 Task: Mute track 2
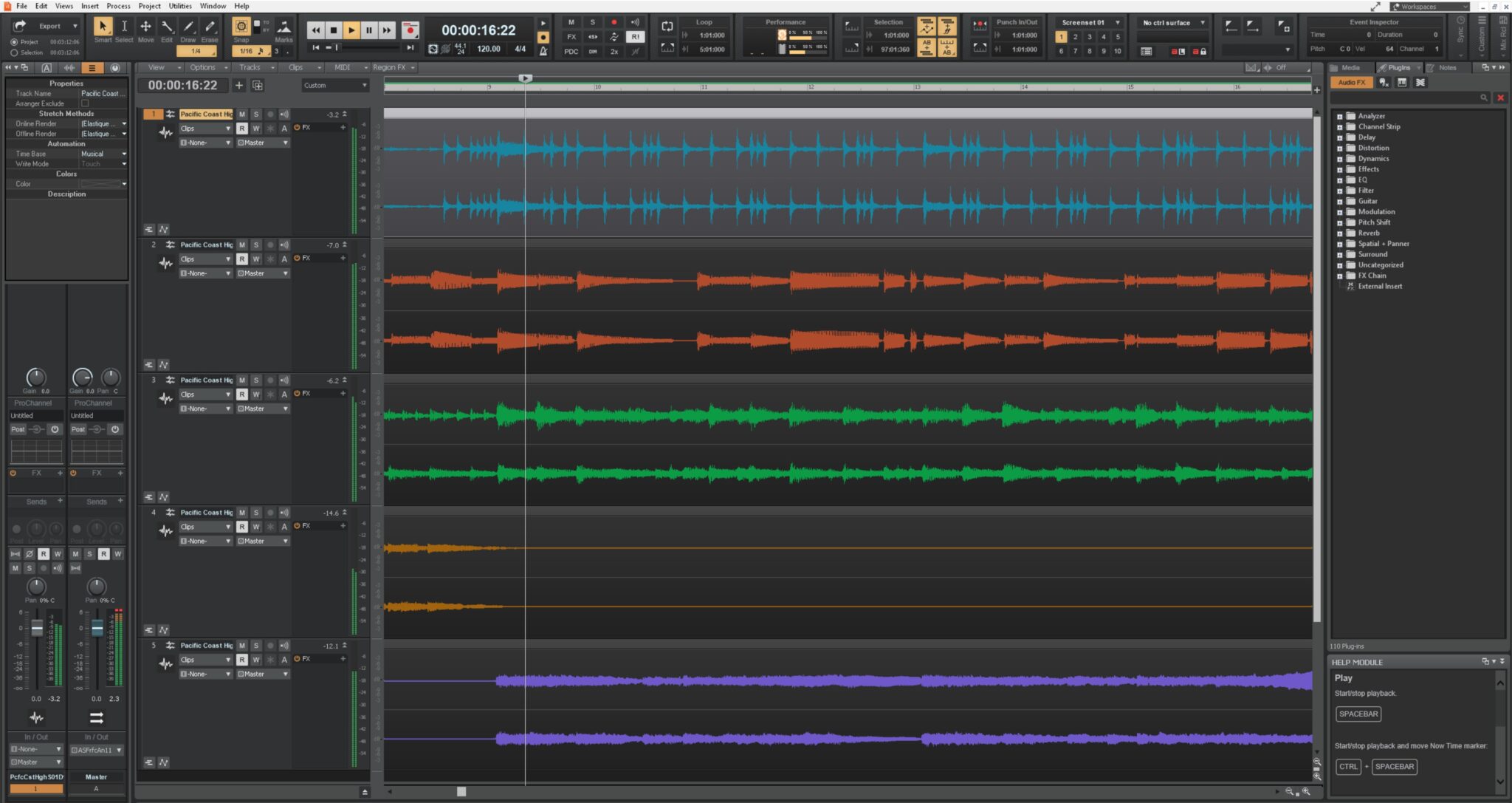[242, 245]
